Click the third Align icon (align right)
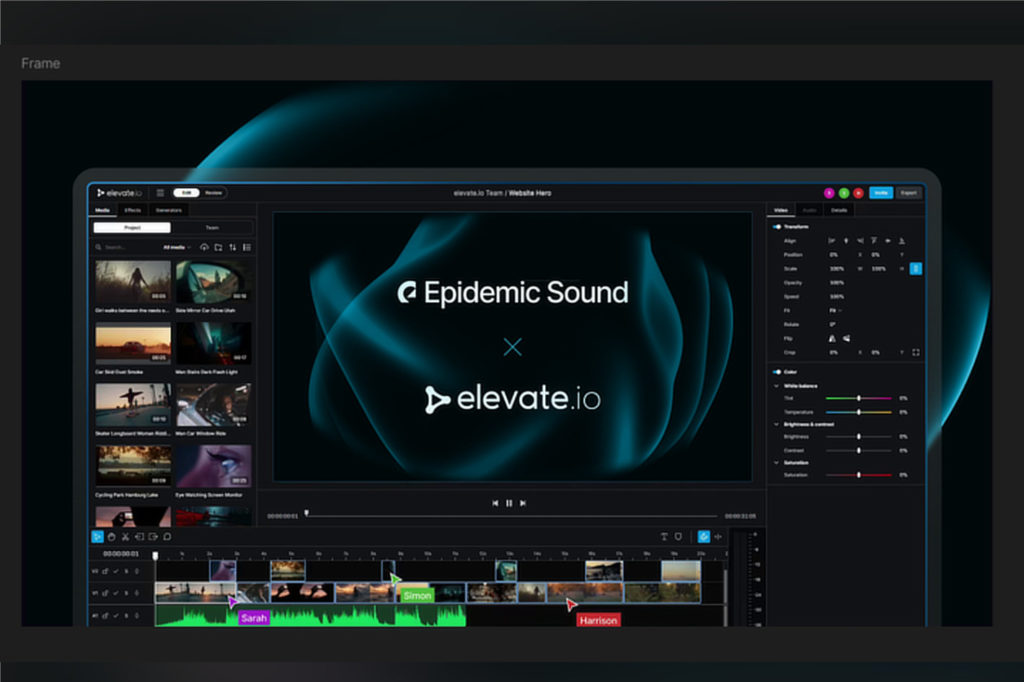The width and height of the screenshot is (1024, 682). (x=860, y=240)
